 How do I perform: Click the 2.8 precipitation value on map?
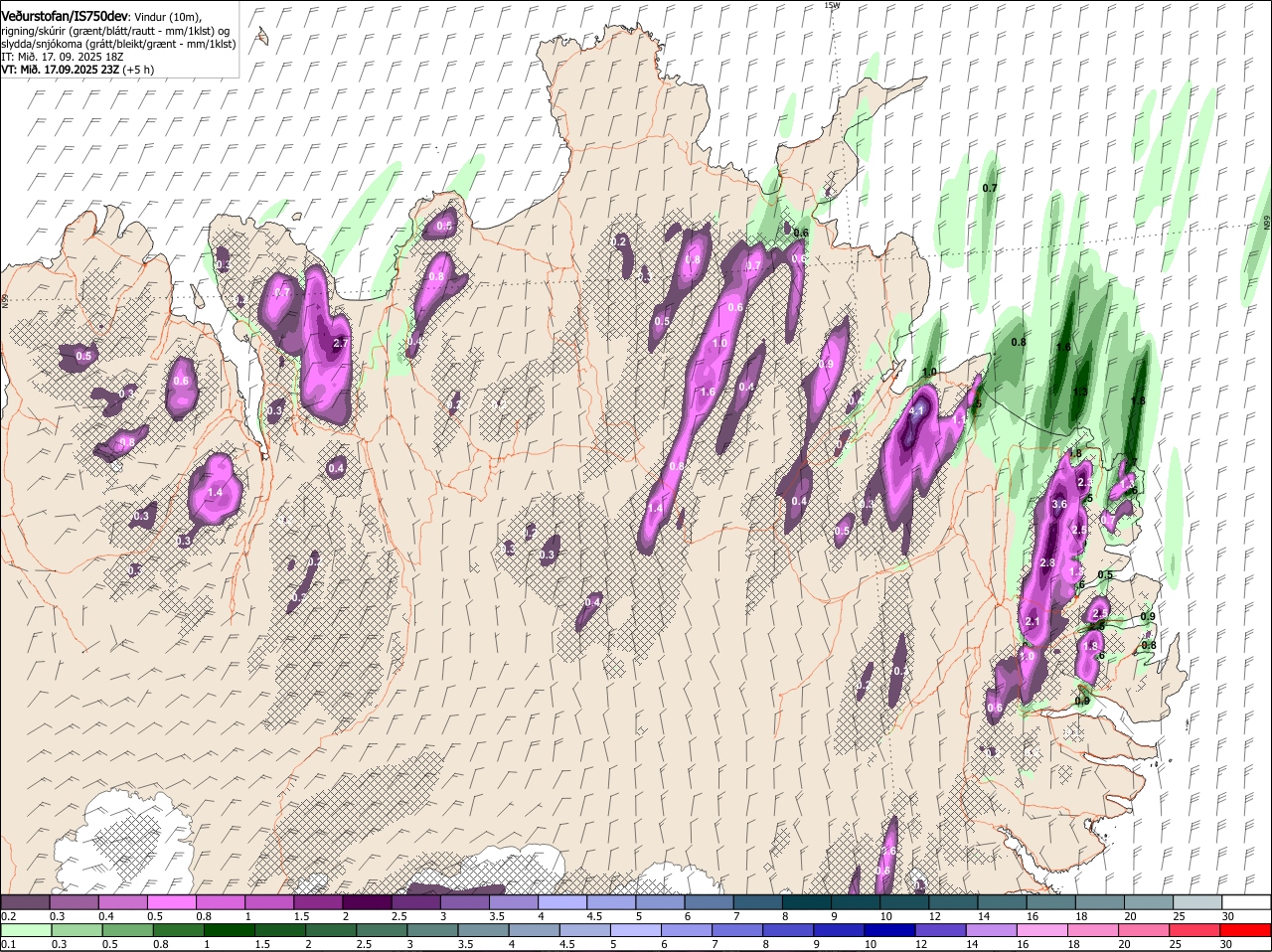click(1046, 563)
